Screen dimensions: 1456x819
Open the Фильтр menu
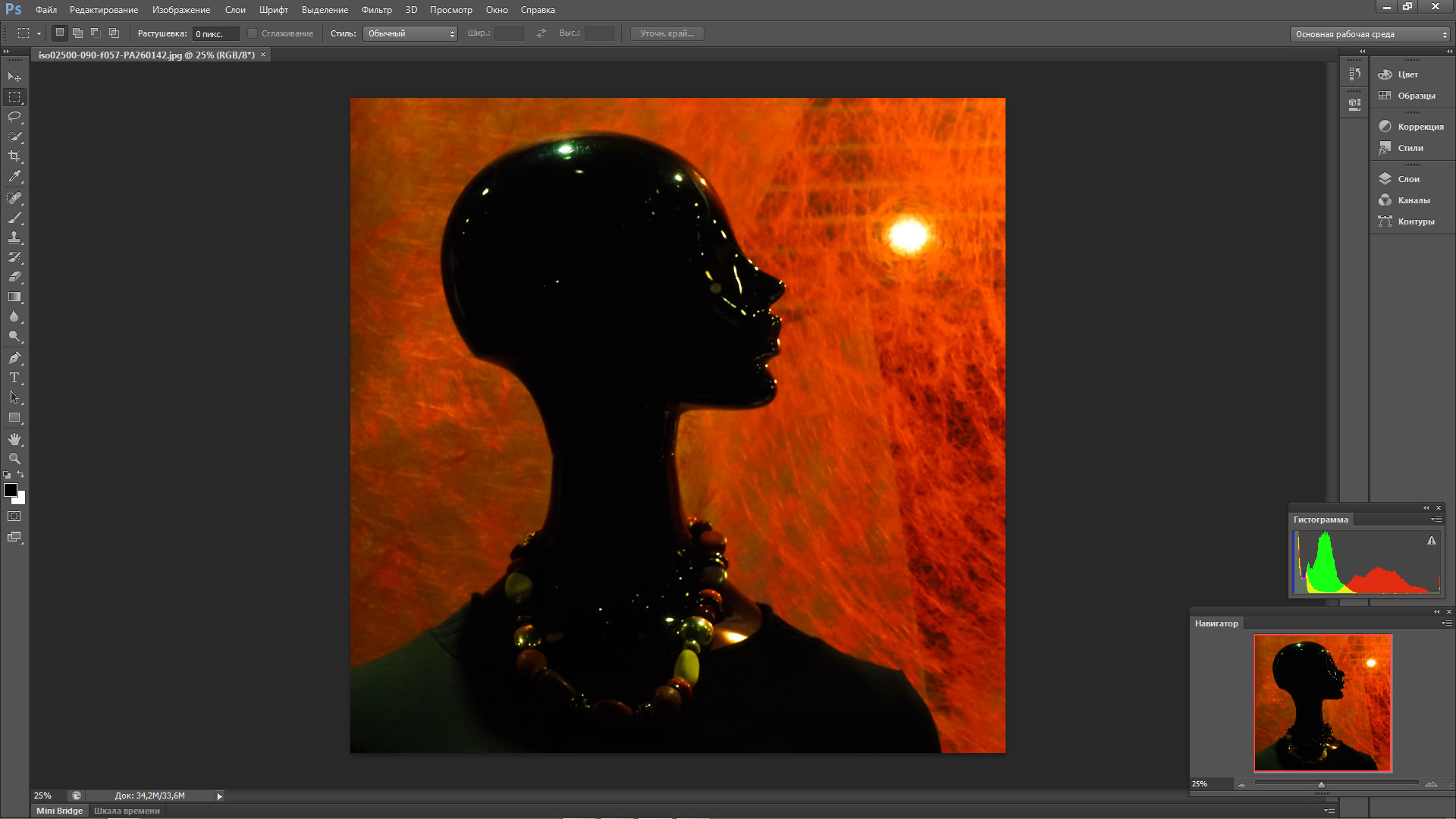coord(376,10)
